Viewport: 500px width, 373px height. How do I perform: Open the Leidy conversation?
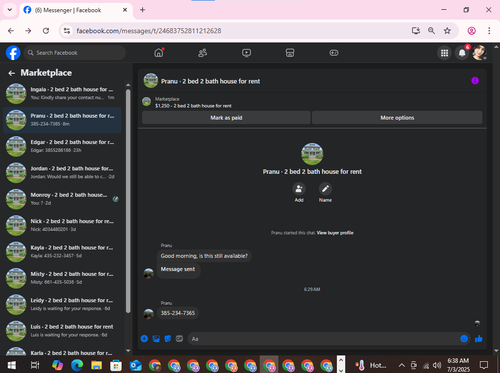(x=62, y=304)
